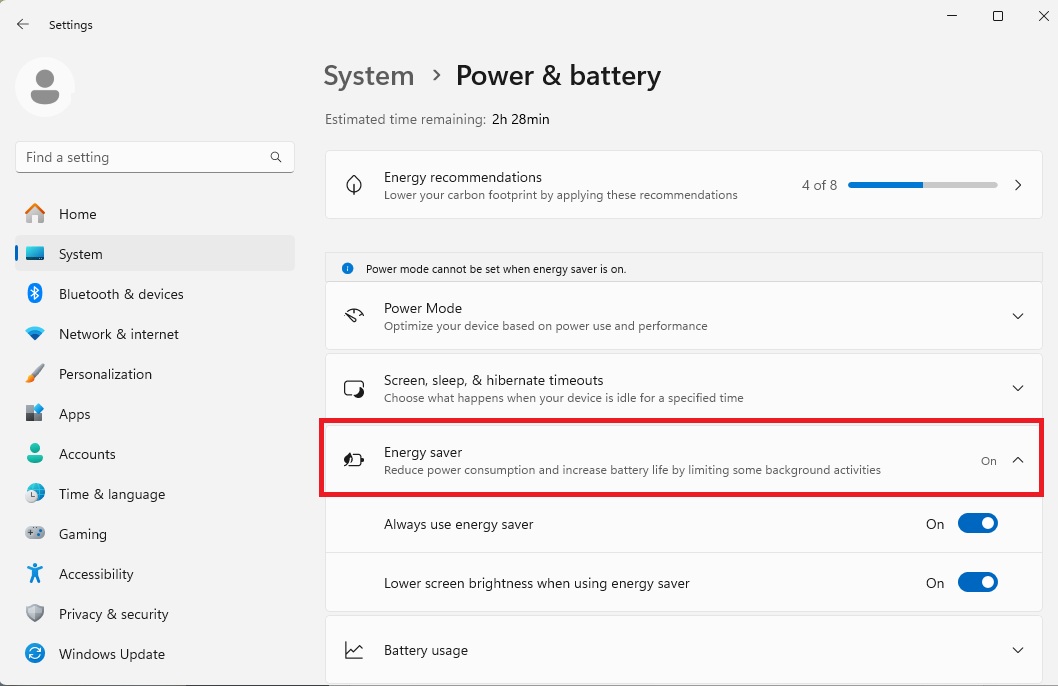The height and width of the screenshot is (686, 1058).
Task: Click the Bluetooth icon in sidebar
Action: tap(35, 293)
